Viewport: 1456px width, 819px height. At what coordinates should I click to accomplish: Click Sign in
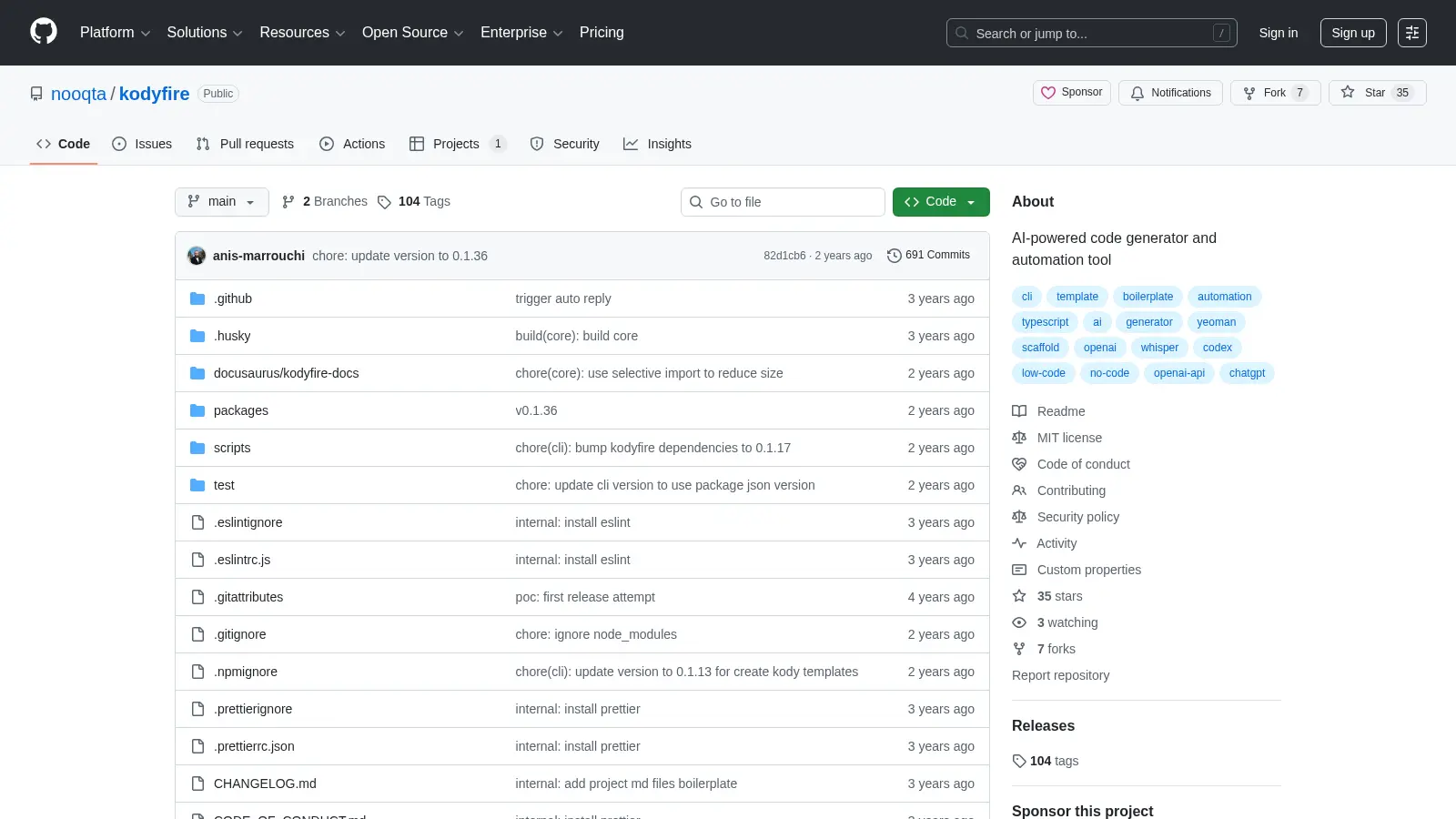pos(1279,33)
